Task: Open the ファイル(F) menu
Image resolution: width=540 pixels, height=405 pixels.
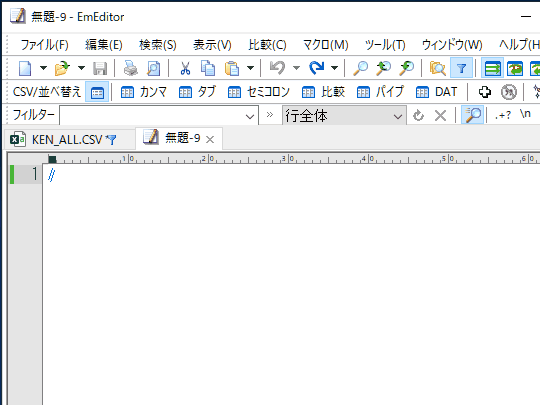Action: click(44, 45)
